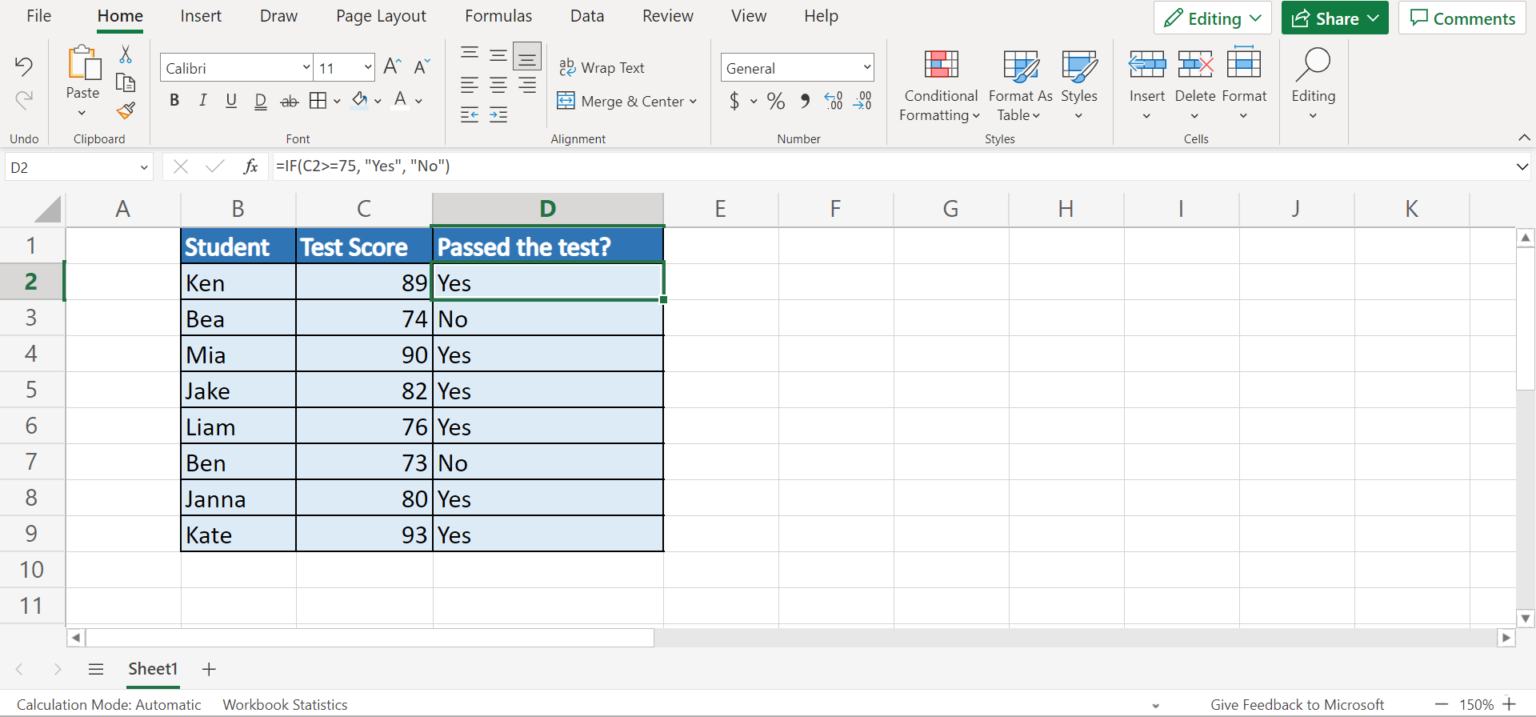Image resolution: width=1536 pixels, height=717 pixels.
Task: Click the Give Feedback to Microsoft link
Action: click(1297, 704)
